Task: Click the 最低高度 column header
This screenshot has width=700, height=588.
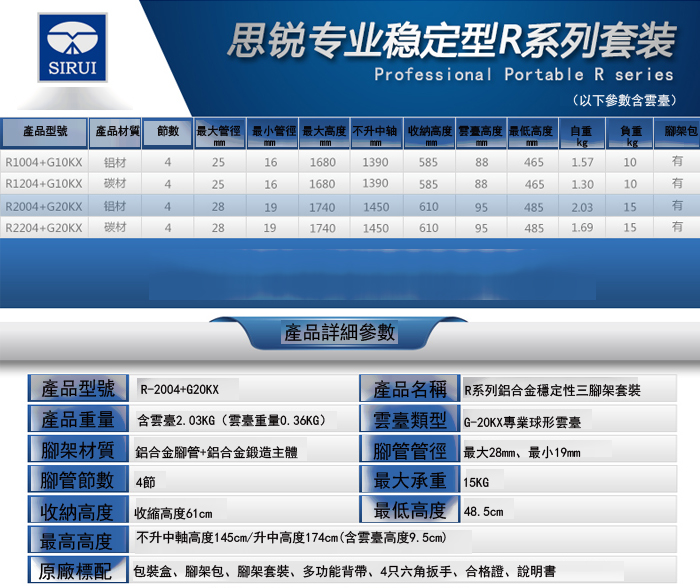Action: (533, 133)
